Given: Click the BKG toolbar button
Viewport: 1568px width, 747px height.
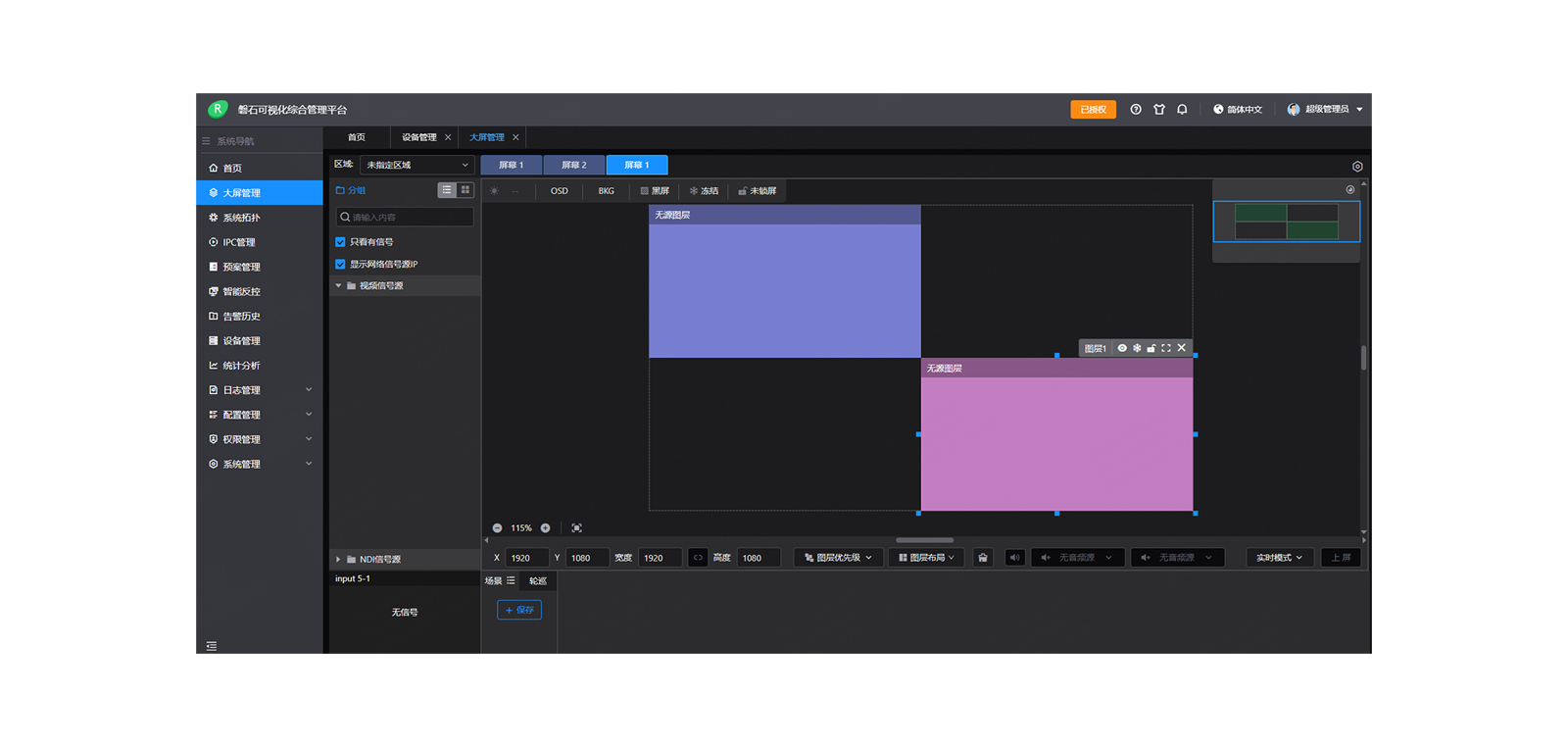Looking at the screenshot, I should click(607, 191).
